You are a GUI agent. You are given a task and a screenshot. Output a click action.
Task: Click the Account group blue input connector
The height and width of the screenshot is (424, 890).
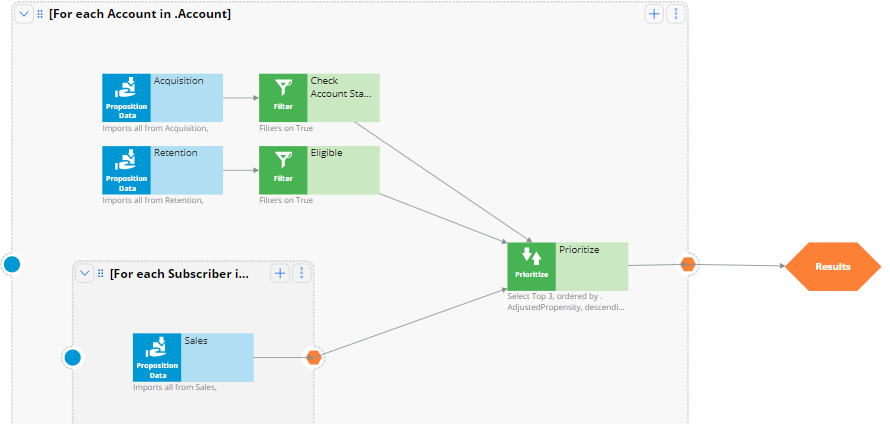(12, 264)
